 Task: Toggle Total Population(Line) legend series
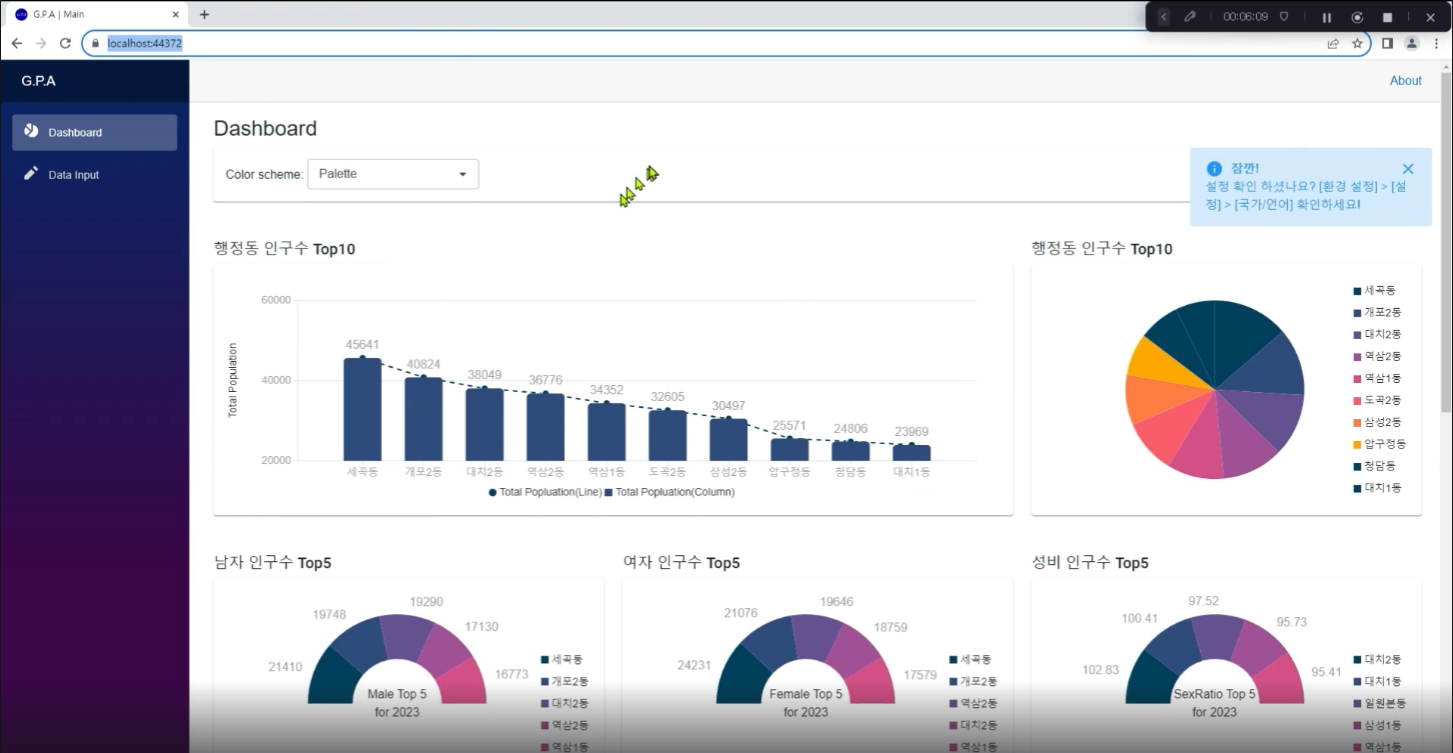tap(545, 492)
